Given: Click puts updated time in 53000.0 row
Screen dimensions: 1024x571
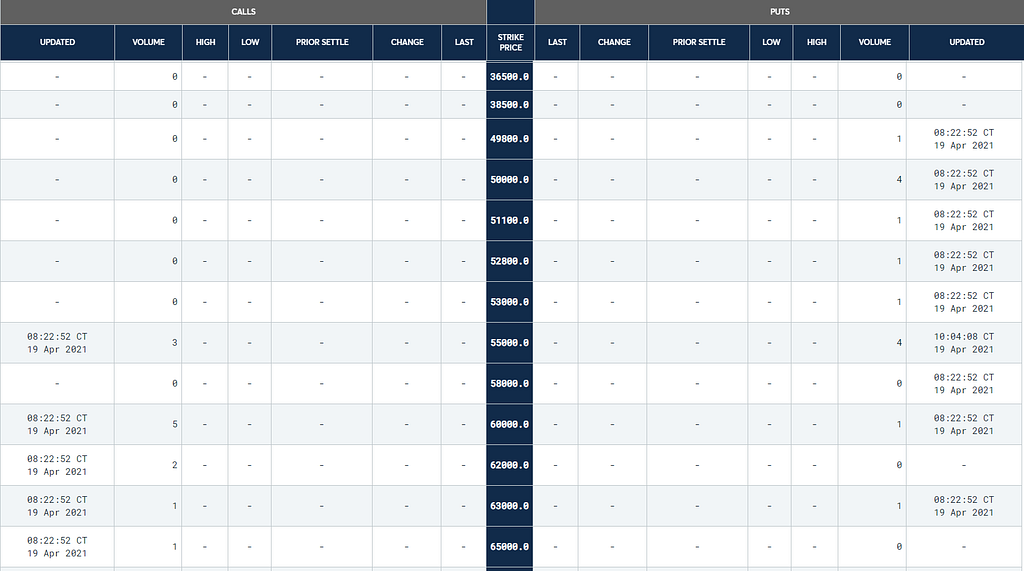Looking at the screenshot, I should coord(964,302).
